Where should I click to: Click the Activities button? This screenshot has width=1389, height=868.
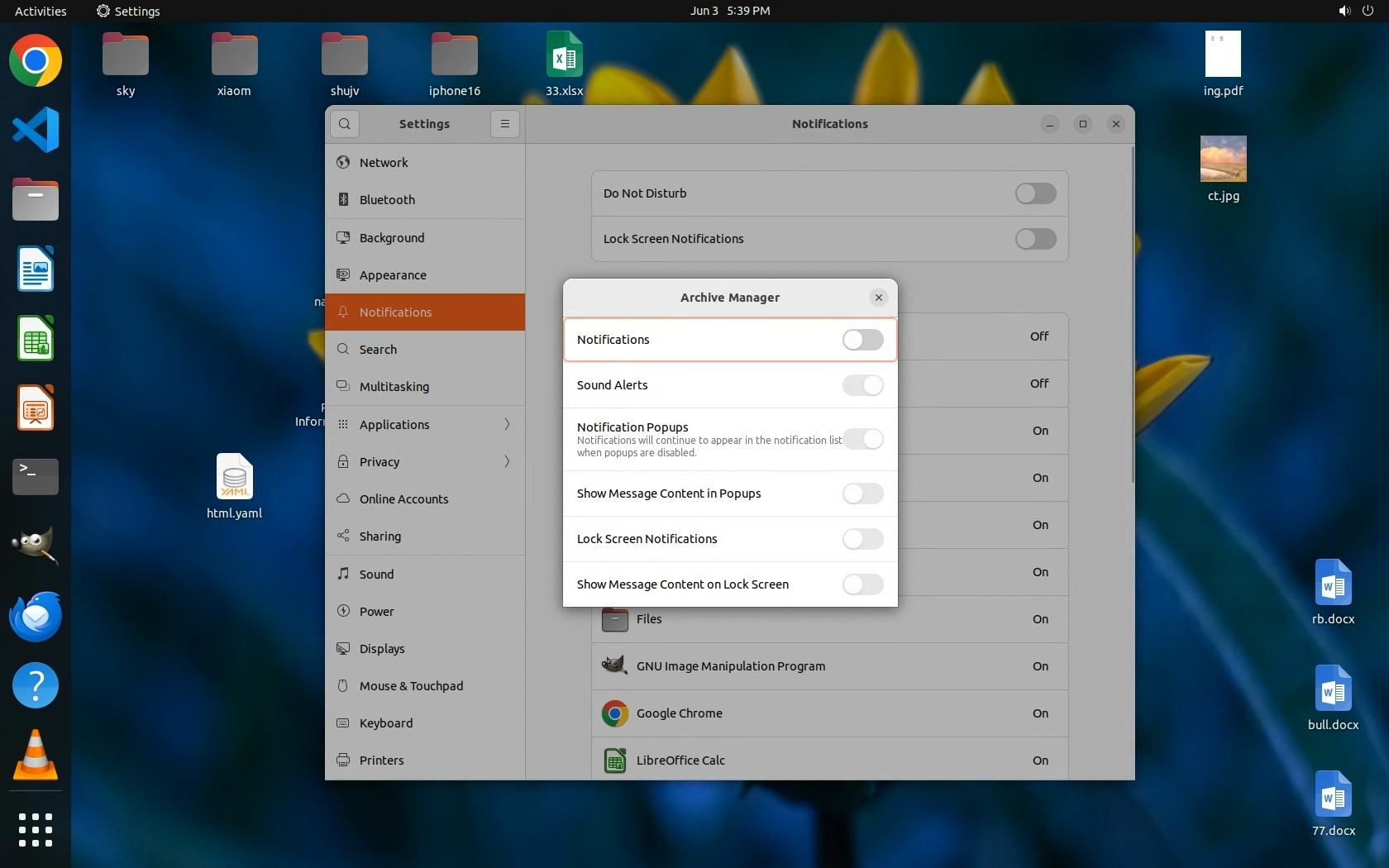point(41,11)
